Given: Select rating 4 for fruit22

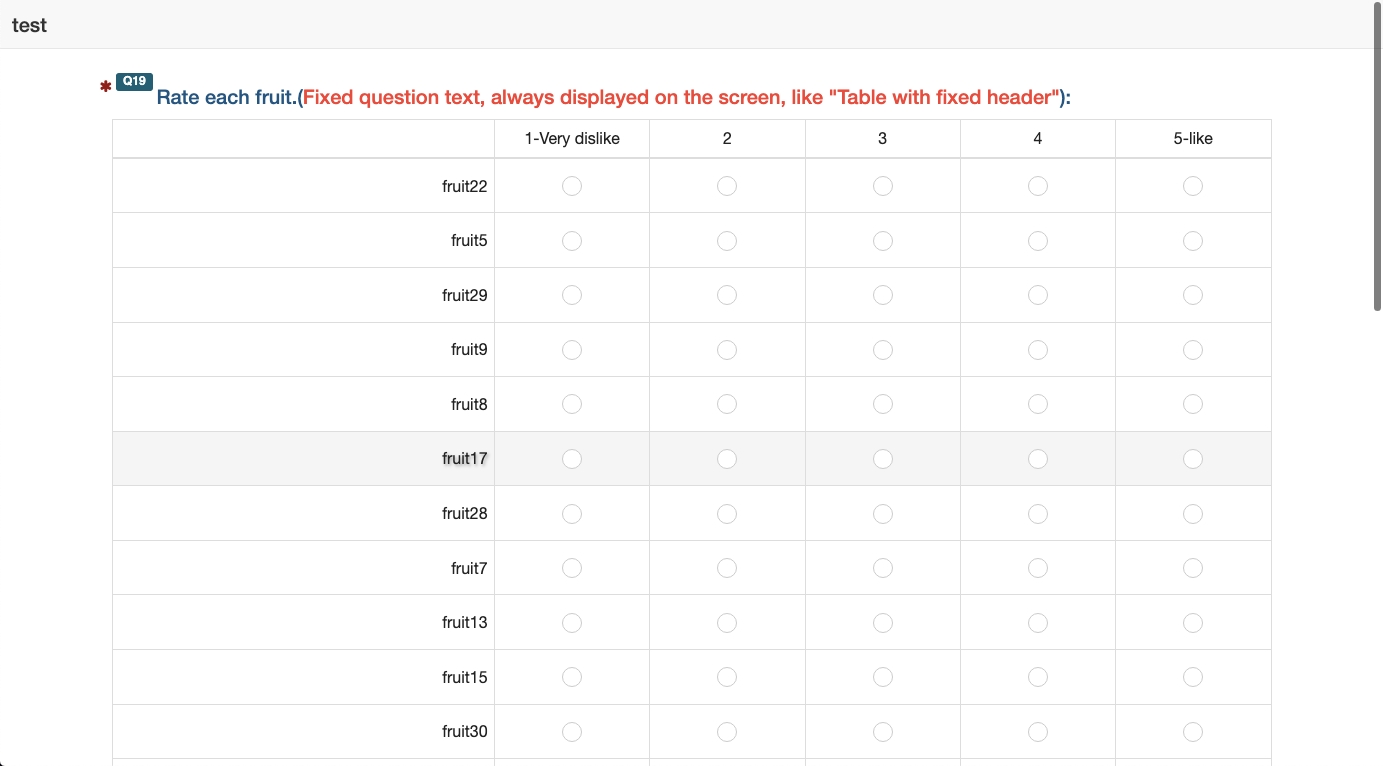Looking at the screenshot, I should click(1038, 186).
